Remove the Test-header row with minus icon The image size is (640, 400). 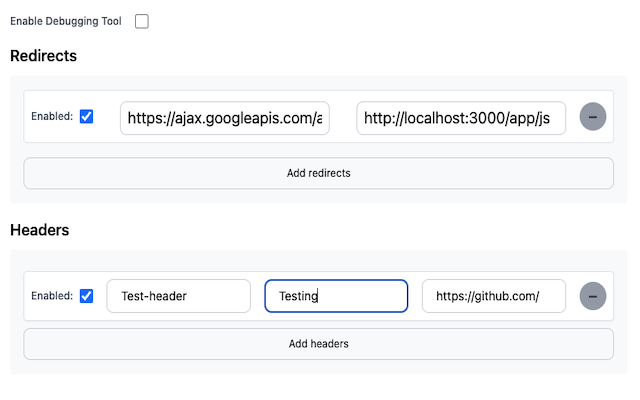pyautogui.click(x=593, y=296)
